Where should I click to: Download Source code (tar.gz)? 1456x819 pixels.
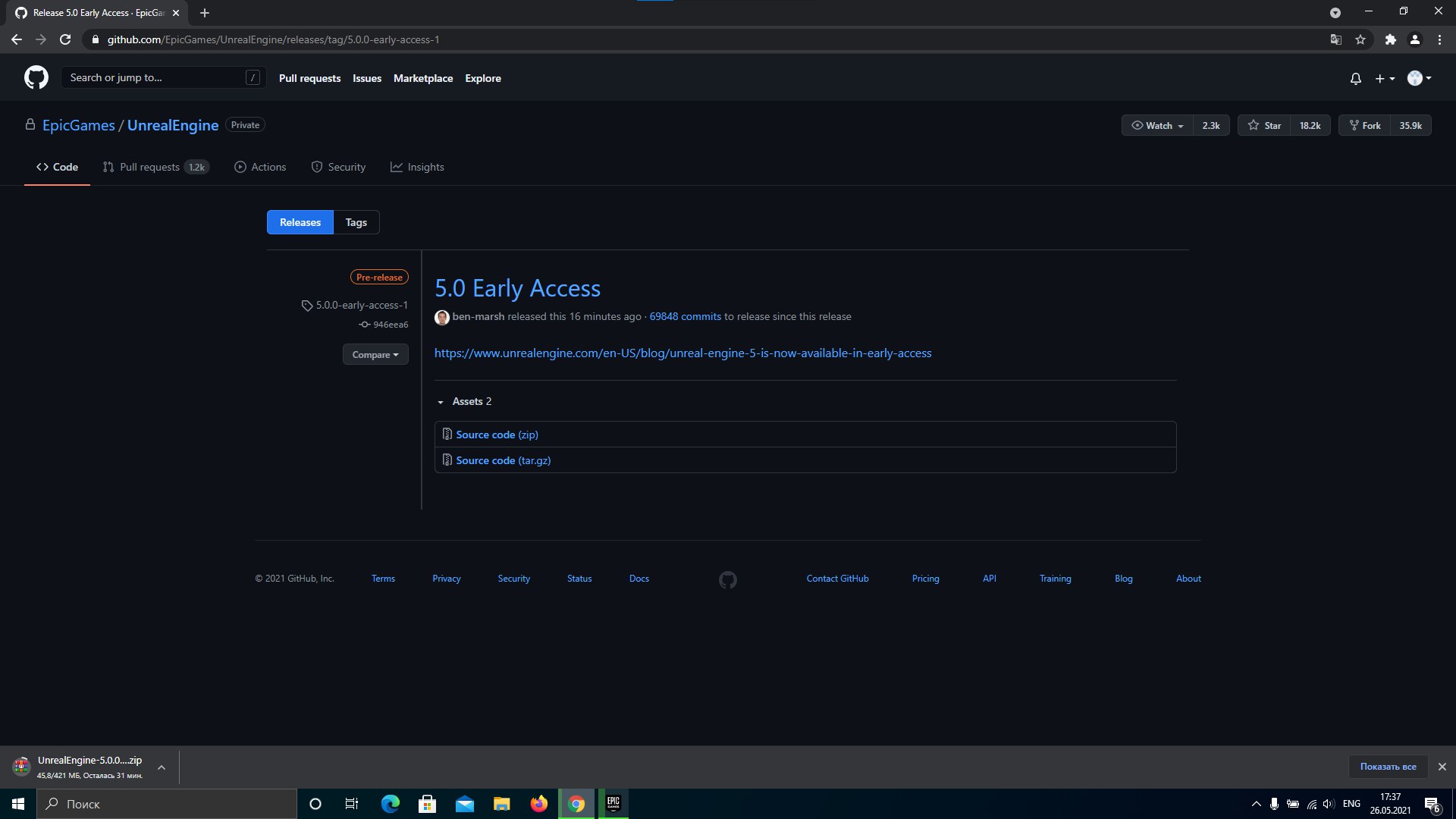pyautogui.click(x=504, y=460)
